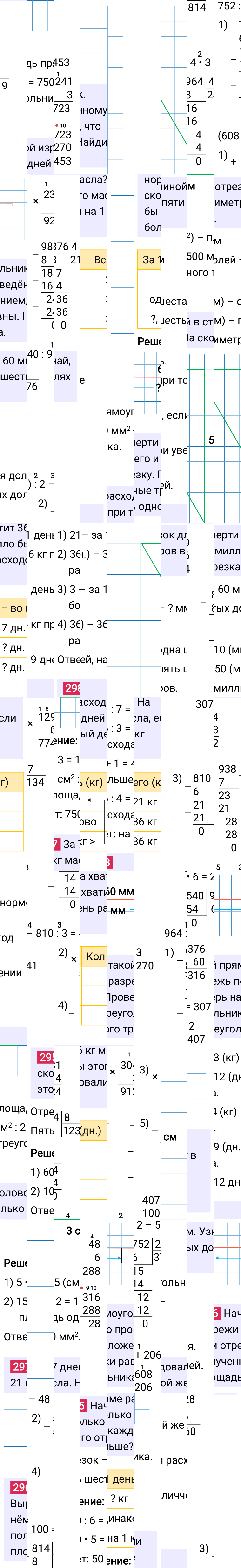This screenshot has height=1568, width=241.
Task: Click the "= 750" result text
Action: pyautogui.click(x=41, y=82)
